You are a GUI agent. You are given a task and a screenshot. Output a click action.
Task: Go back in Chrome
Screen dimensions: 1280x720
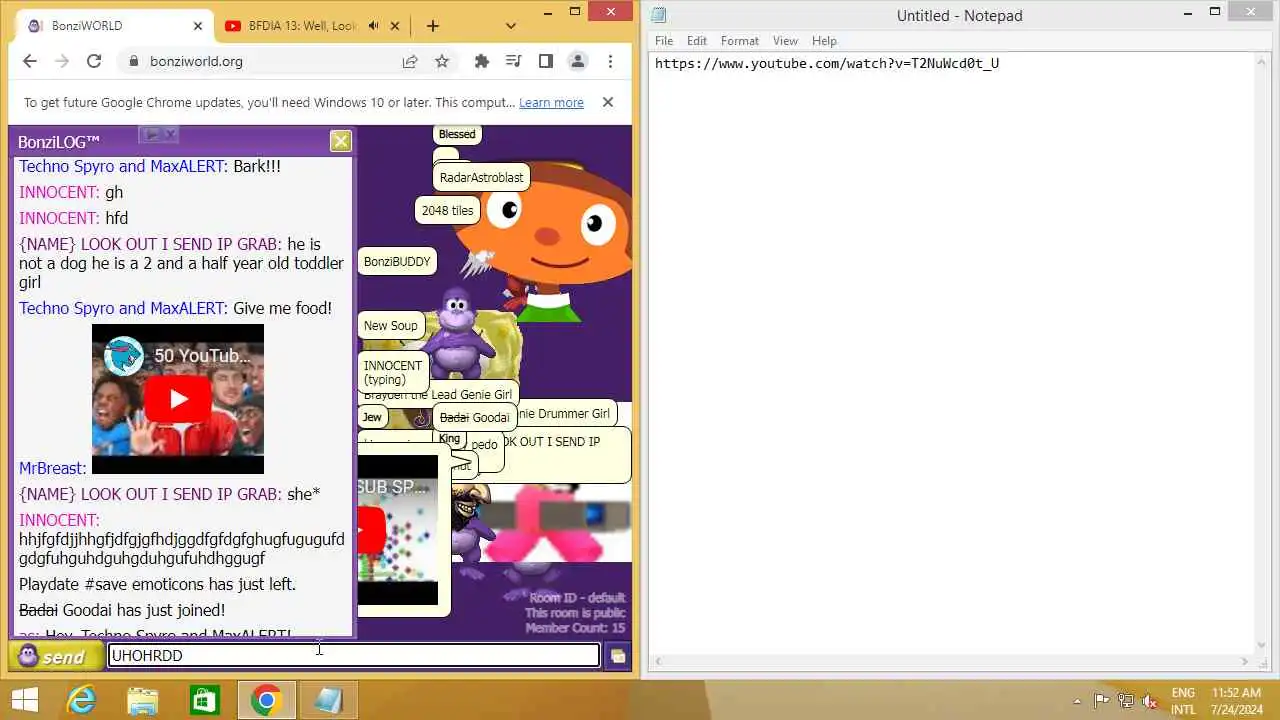(29, 61)
